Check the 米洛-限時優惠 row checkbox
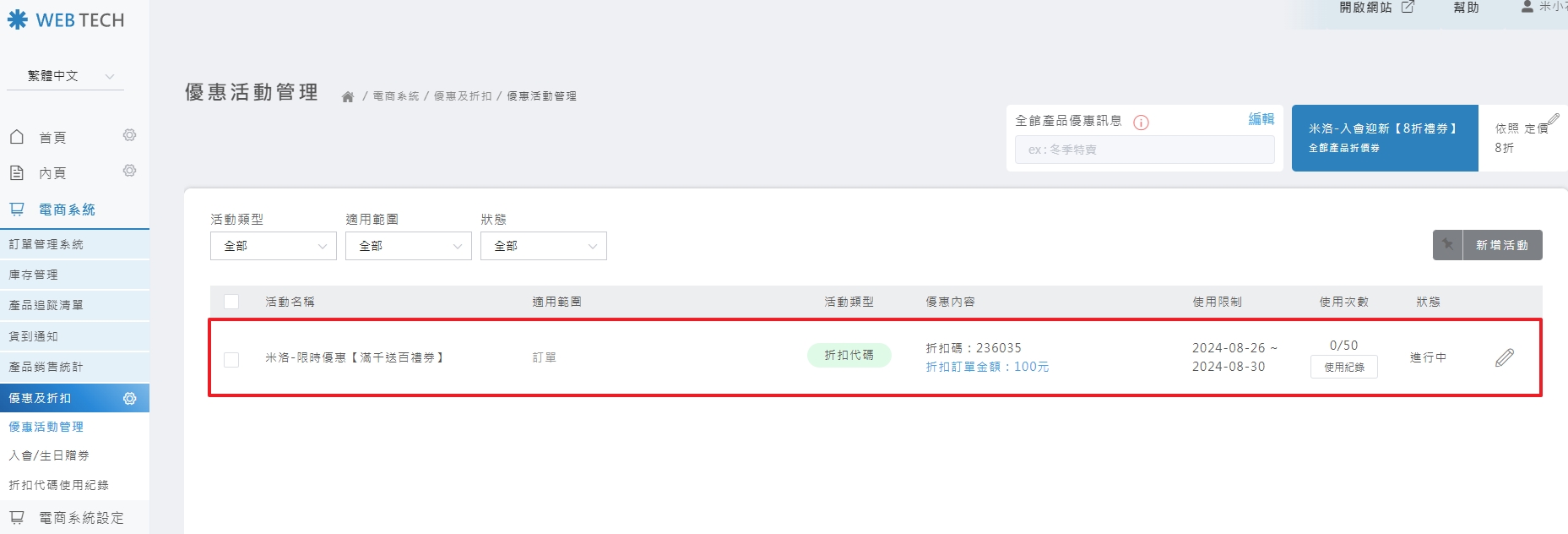The image size is (1568, 534). click(x=231, y=359)
